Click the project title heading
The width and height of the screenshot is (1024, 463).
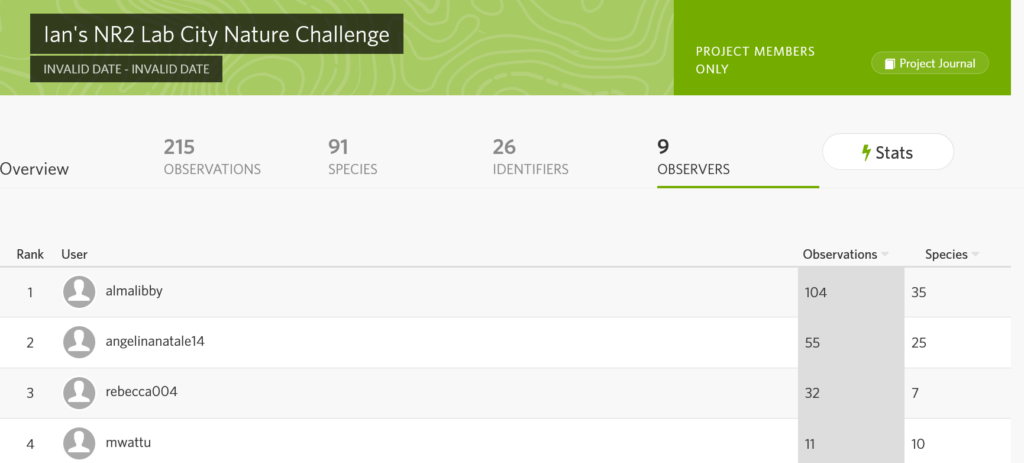point(216,35)
